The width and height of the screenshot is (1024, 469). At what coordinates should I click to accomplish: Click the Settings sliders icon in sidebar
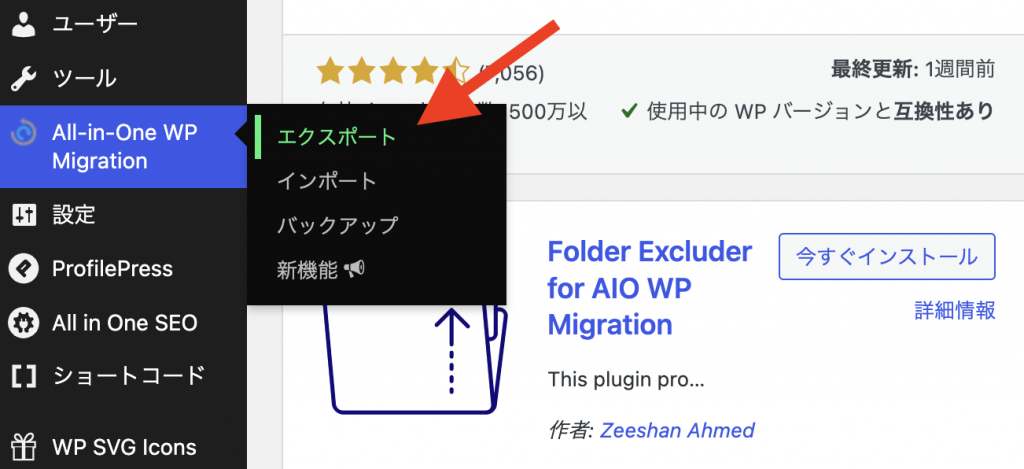(x=24, y=214)
